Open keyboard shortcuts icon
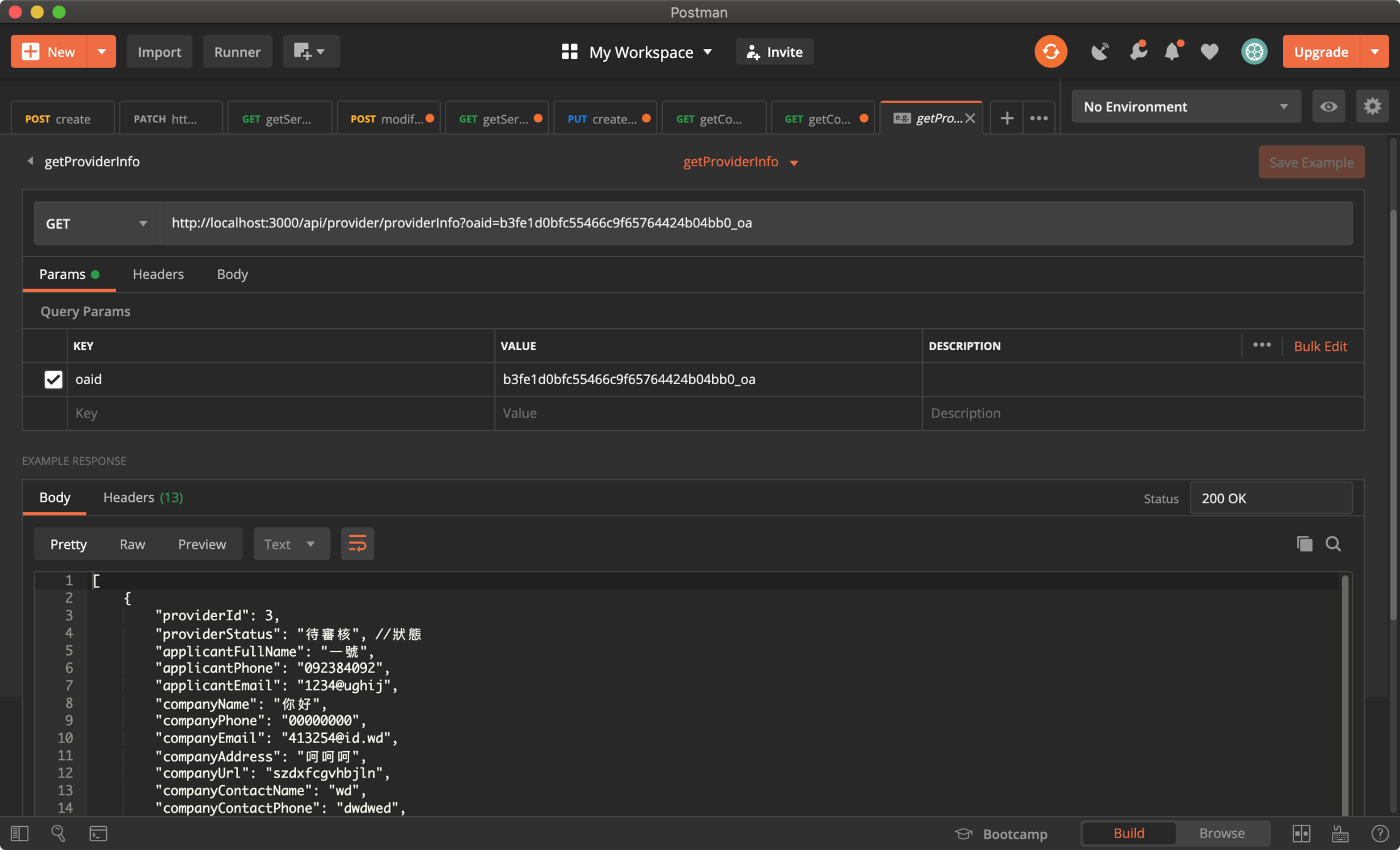The image size is (1400, 850). [x=1340, y=834]
